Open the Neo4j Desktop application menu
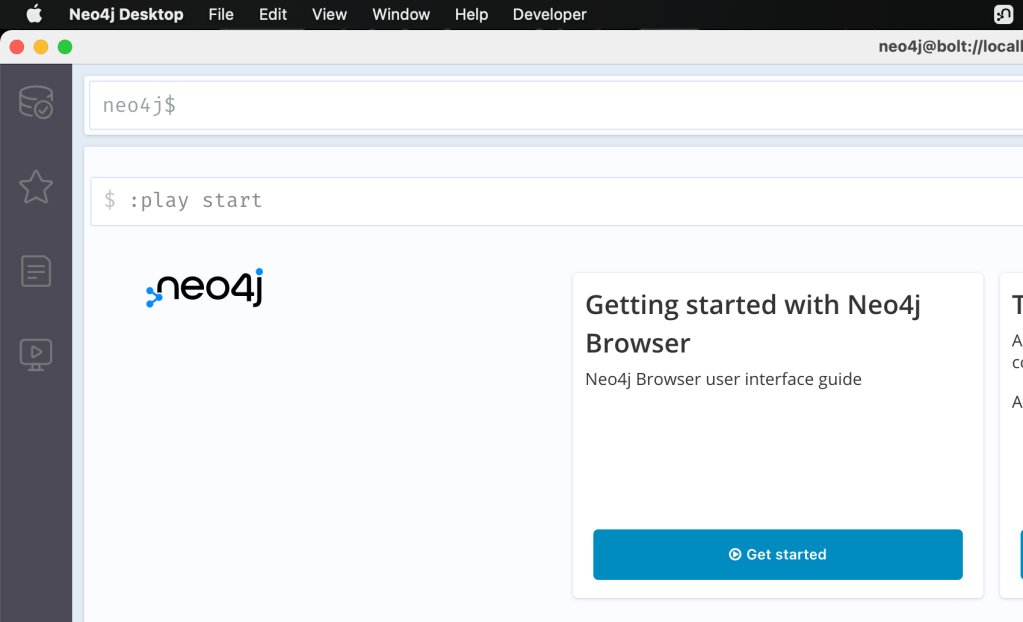The image size is (1023, 622). [x=126, y=14]
